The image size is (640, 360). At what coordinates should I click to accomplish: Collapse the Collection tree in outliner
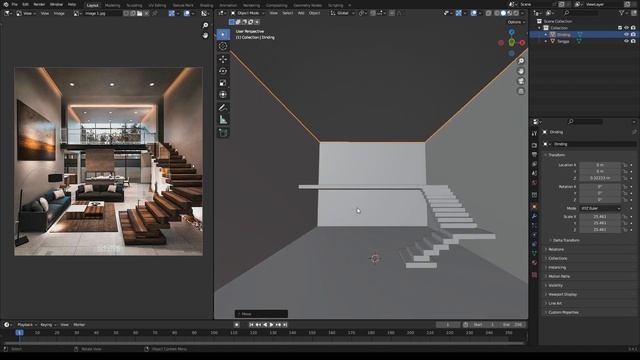tap(540, 28)
